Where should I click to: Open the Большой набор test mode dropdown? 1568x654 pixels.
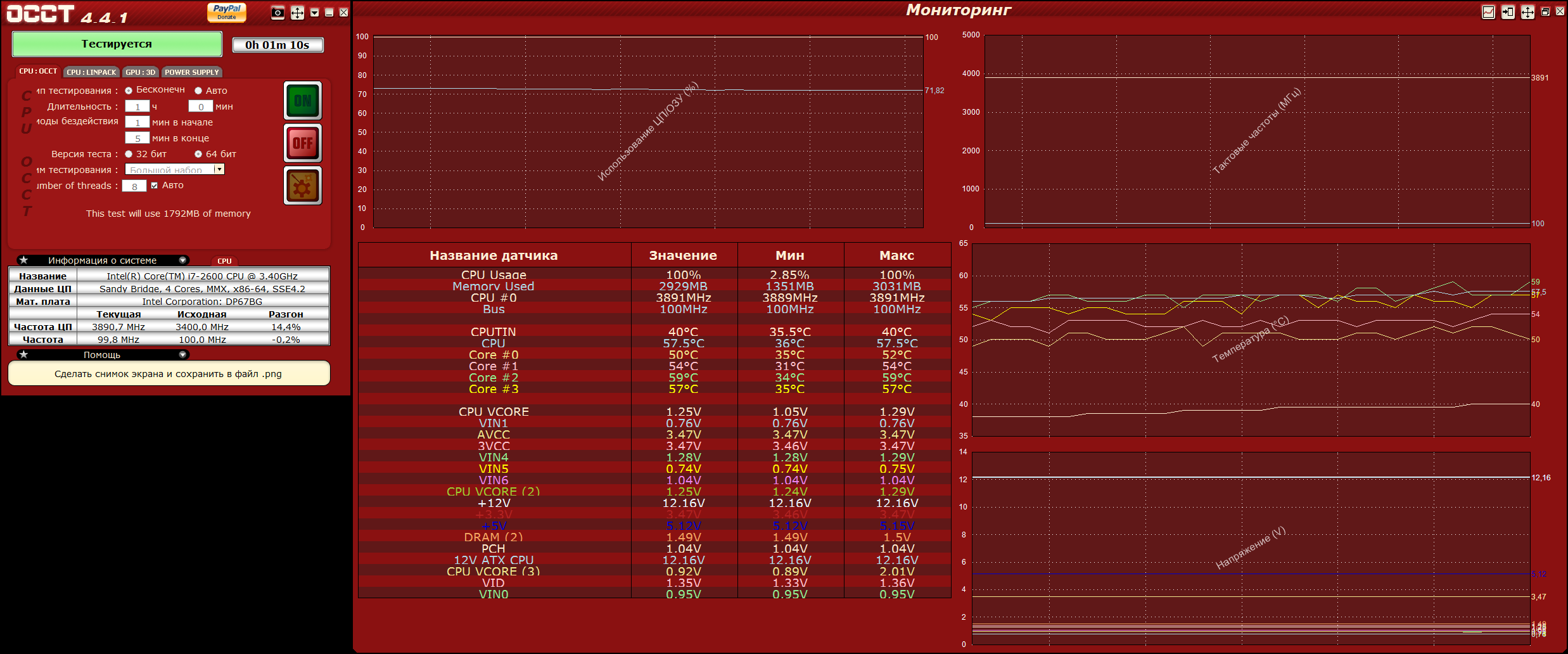(x=175, y=169)
